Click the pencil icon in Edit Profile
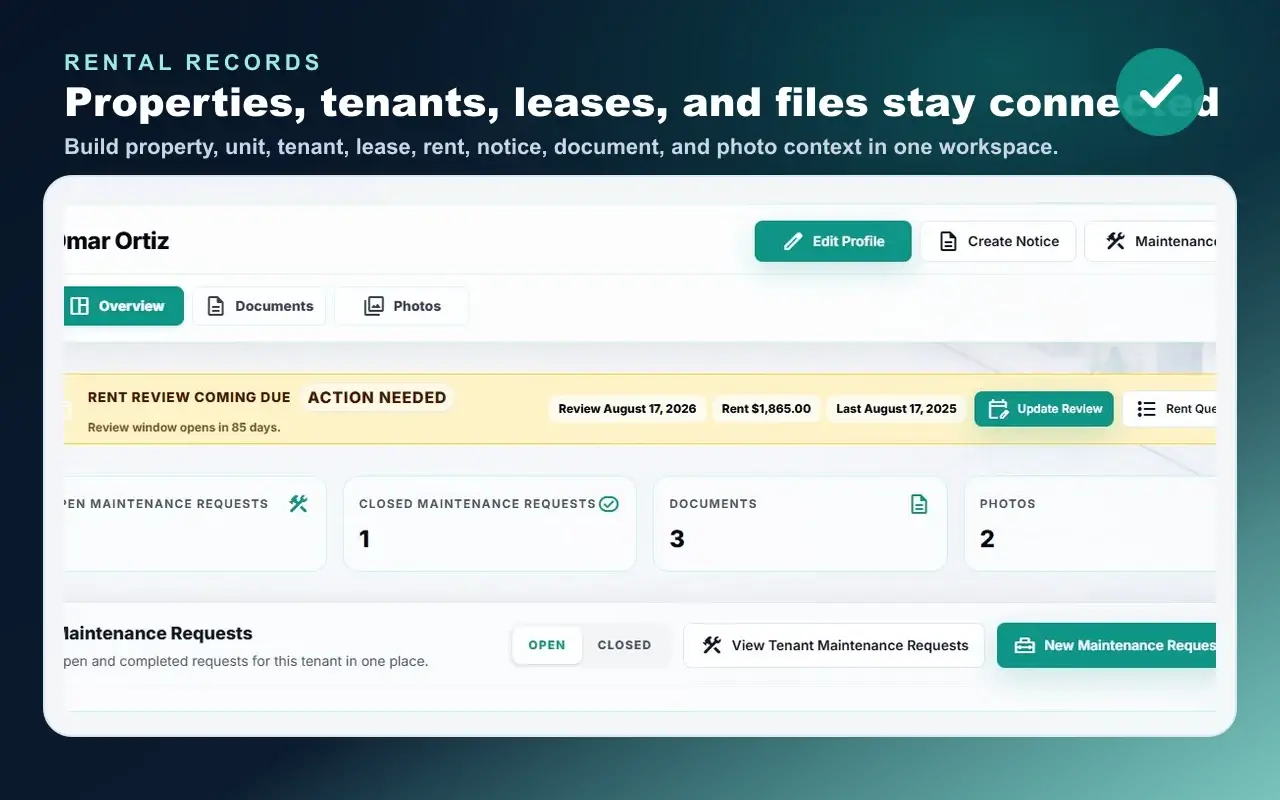 point(793,241)
